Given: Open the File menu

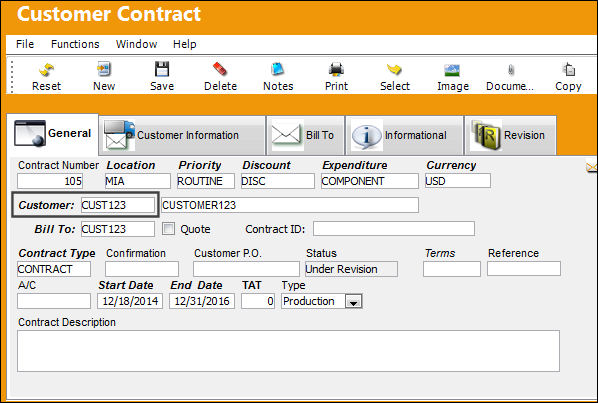Looking at the screenshot, I should [x=25, y=44].
